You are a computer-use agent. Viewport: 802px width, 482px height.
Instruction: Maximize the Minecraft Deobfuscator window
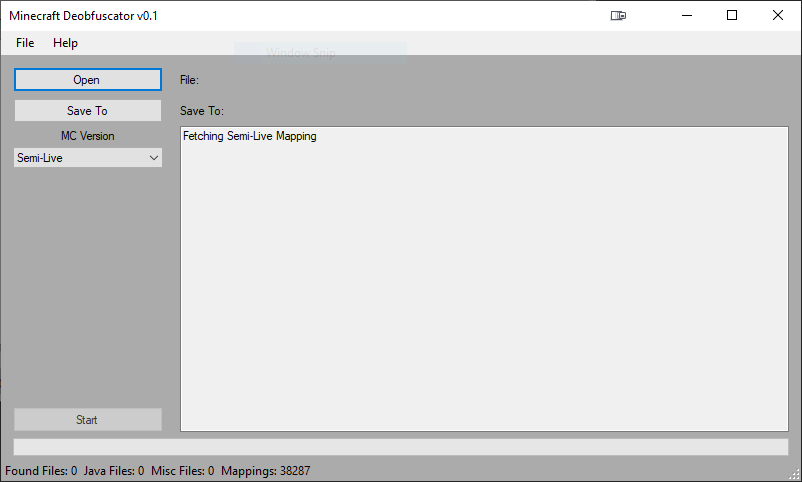pyautogui.click(x=732, y=15)
